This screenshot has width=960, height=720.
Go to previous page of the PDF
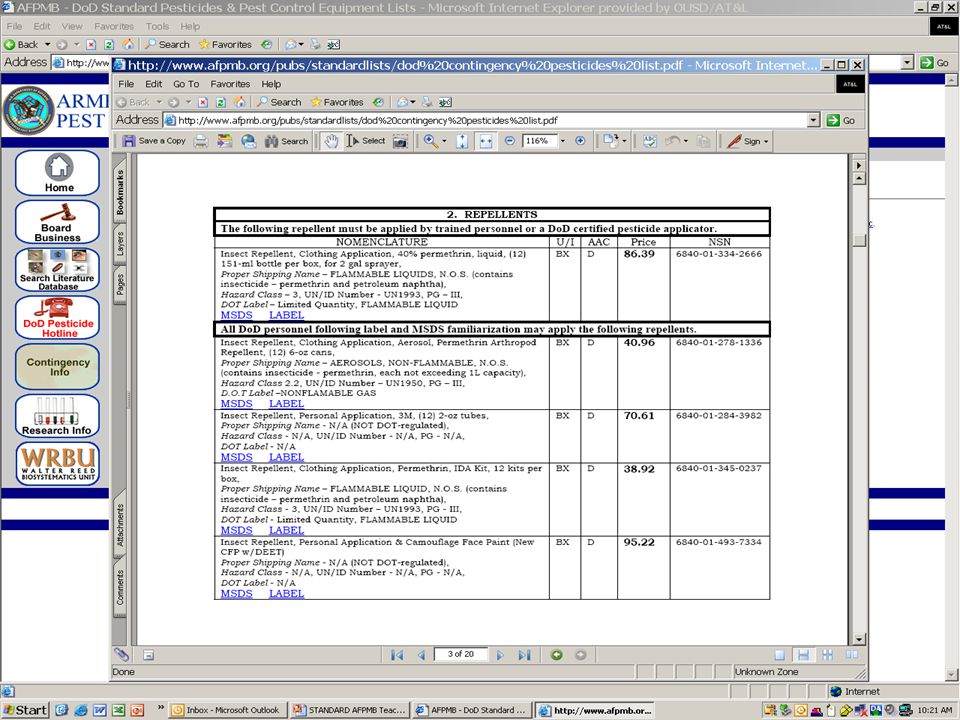coord(421,655)
